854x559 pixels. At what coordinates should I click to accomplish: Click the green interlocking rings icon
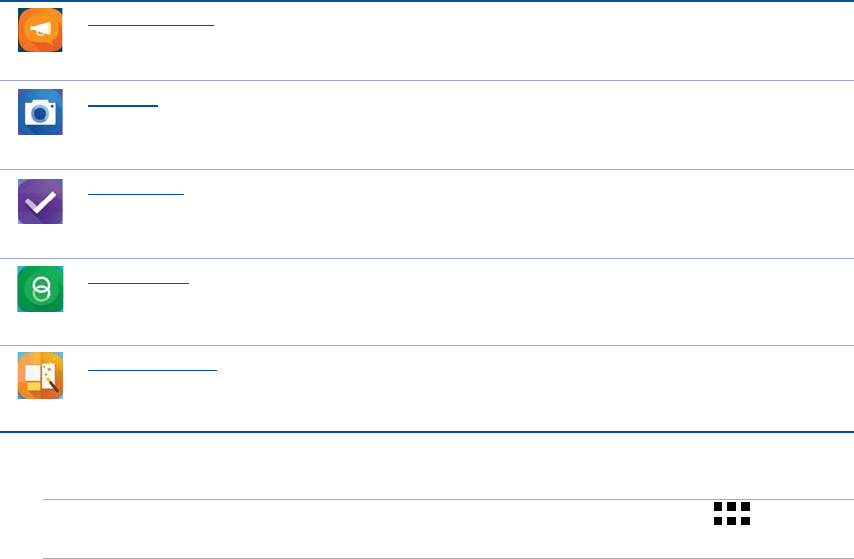pos(40,289)
